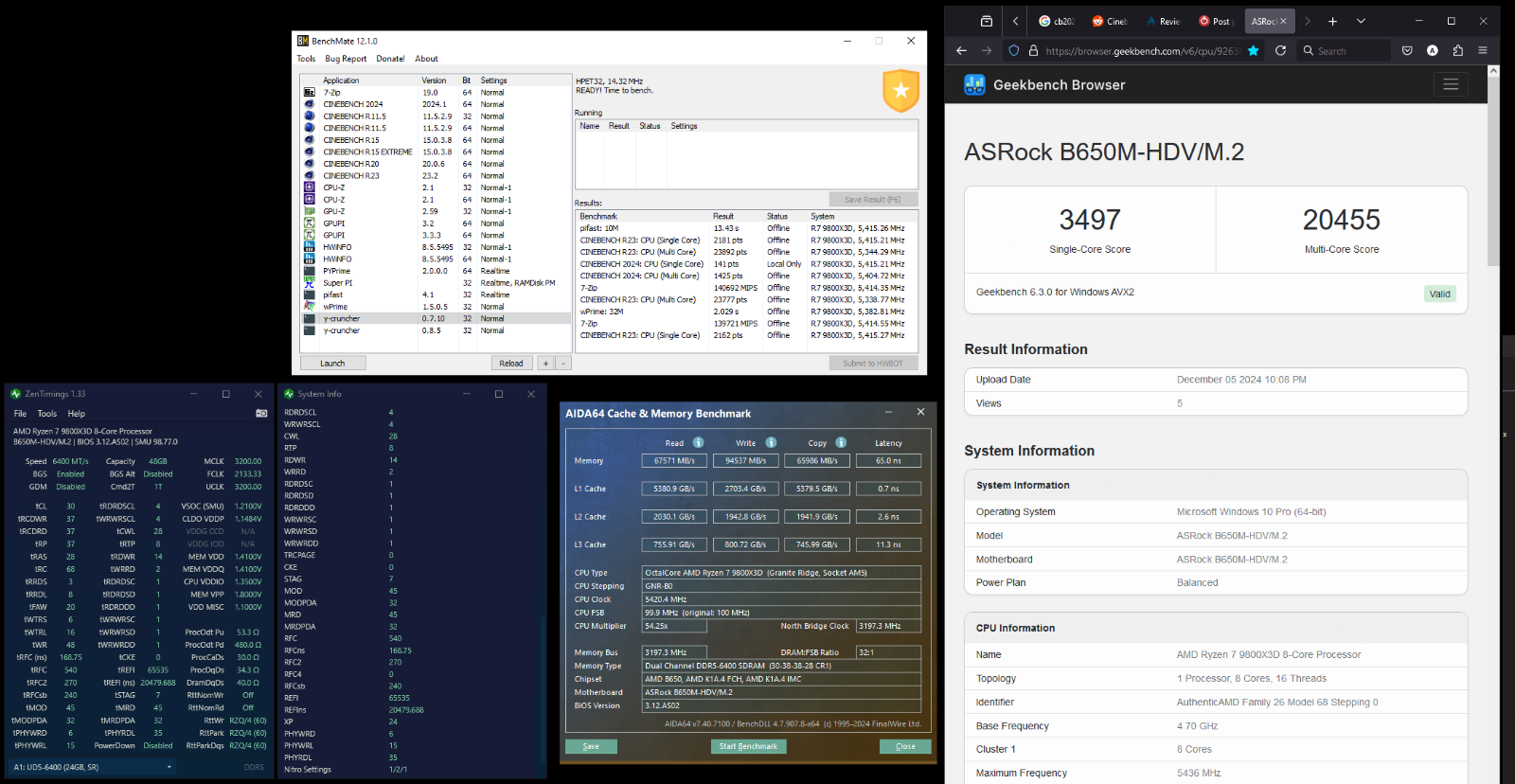Switch to the Post tab in Firefox
This screenshot has height=784, width=1515.
[1215, 21]
